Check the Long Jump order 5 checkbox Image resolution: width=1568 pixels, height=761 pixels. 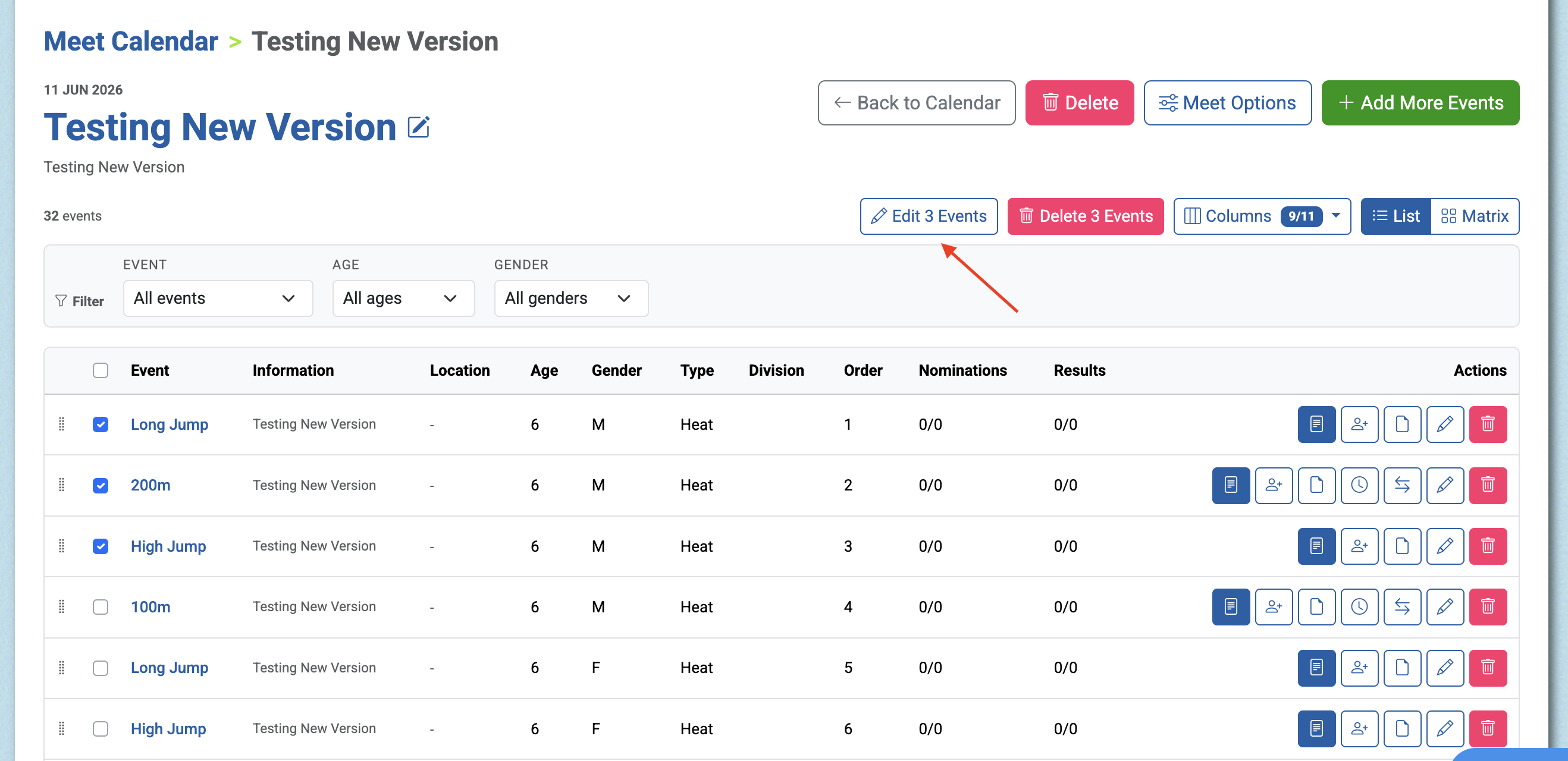pos(101,667)
